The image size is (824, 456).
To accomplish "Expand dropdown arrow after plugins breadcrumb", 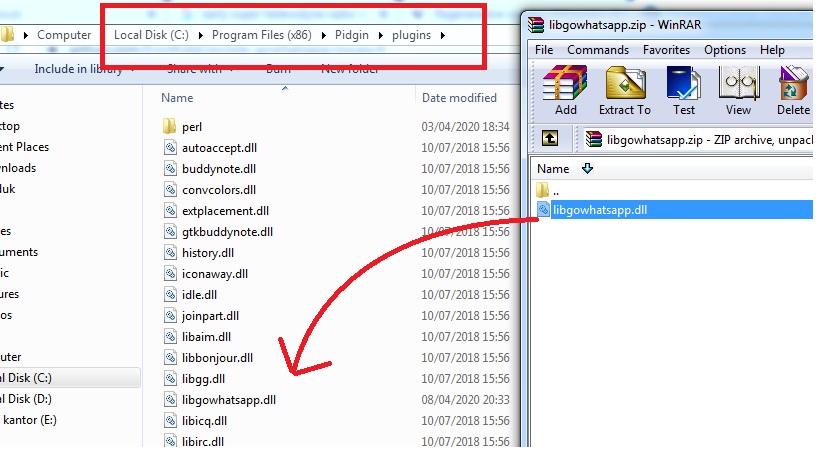I will coord(442,35).
